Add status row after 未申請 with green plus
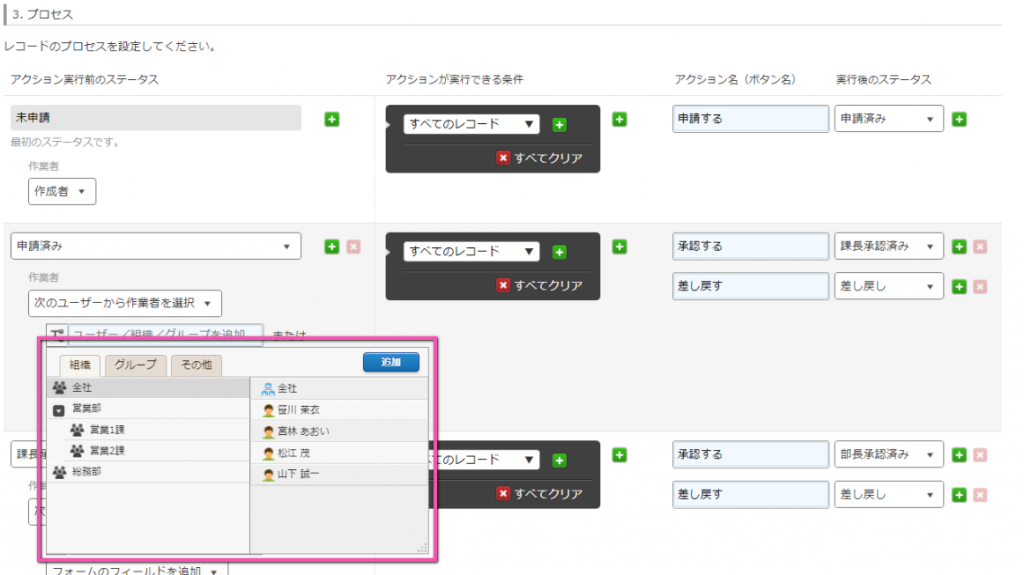 coord(332,120)
